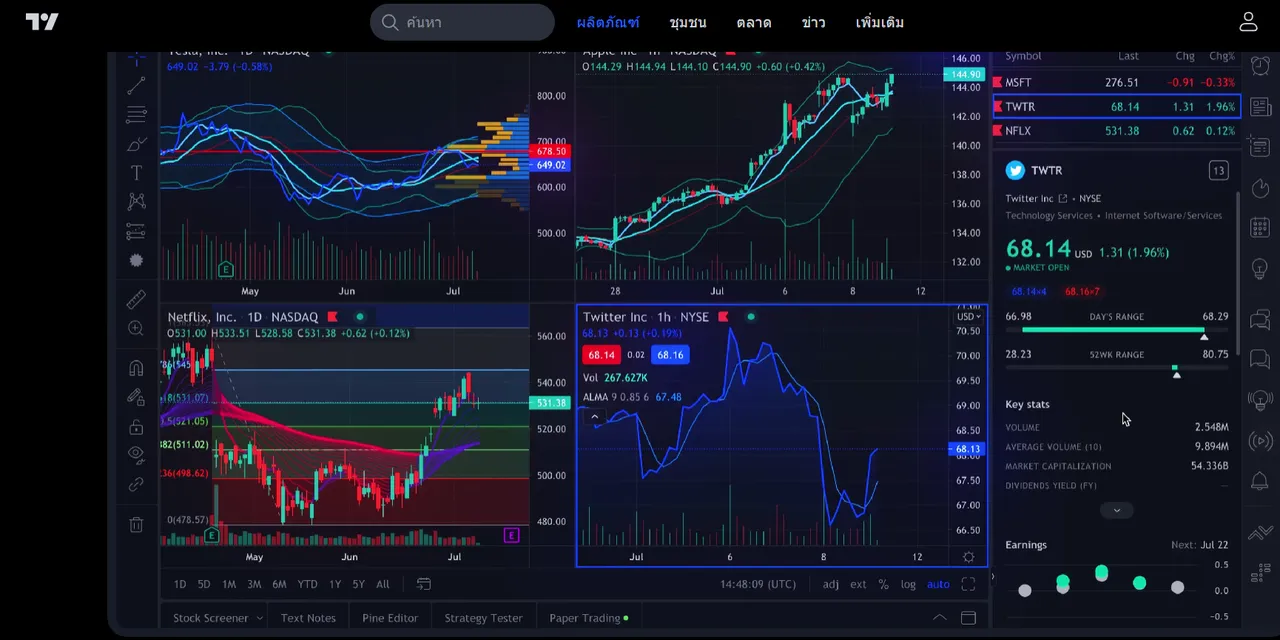Open the Pine Editor tab
The height and width of the screenshot is (640, 1280).
(x=390, y=618)
